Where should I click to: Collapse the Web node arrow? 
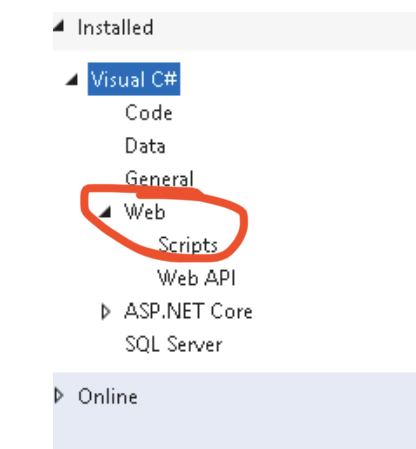tap(105, 211)
